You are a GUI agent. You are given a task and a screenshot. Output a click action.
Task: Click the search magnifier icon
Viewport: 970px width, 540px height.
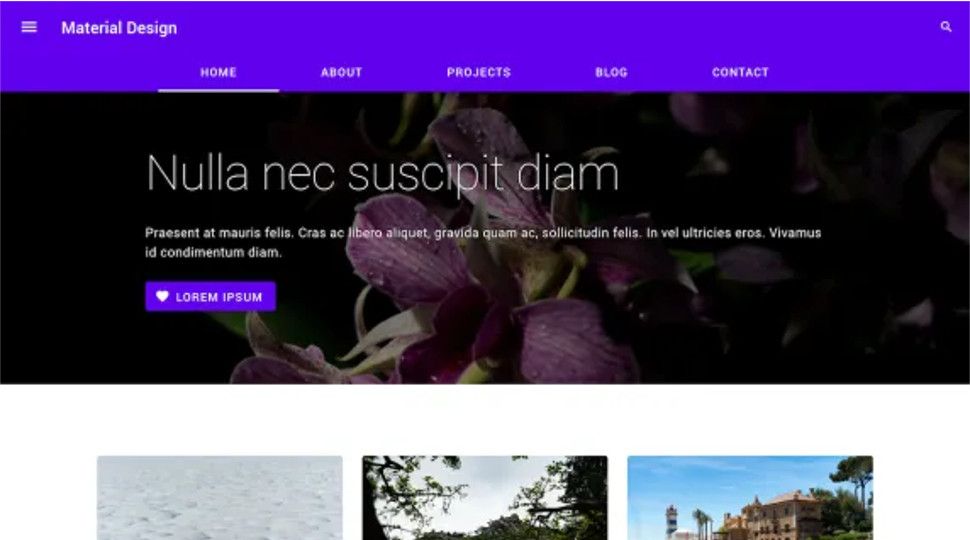pos(946,27)
